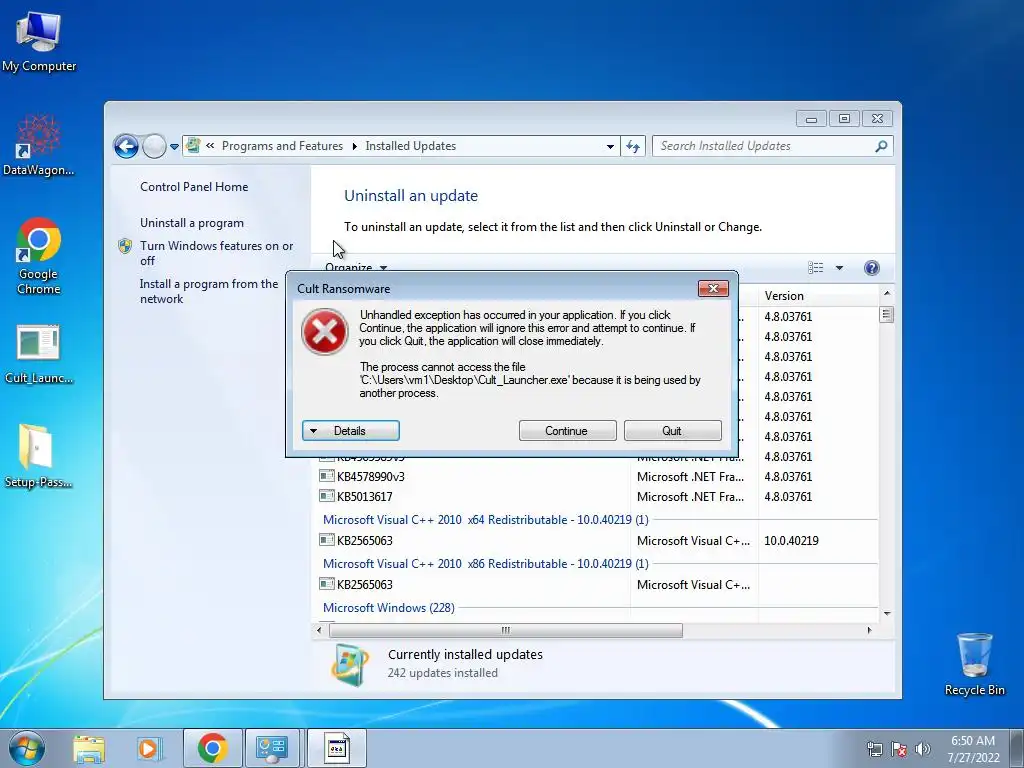The height and width of the screenshot is (768, 1024).
Task: Click the taskbar clock showing 6:50 AM
Action: (973, 749)
